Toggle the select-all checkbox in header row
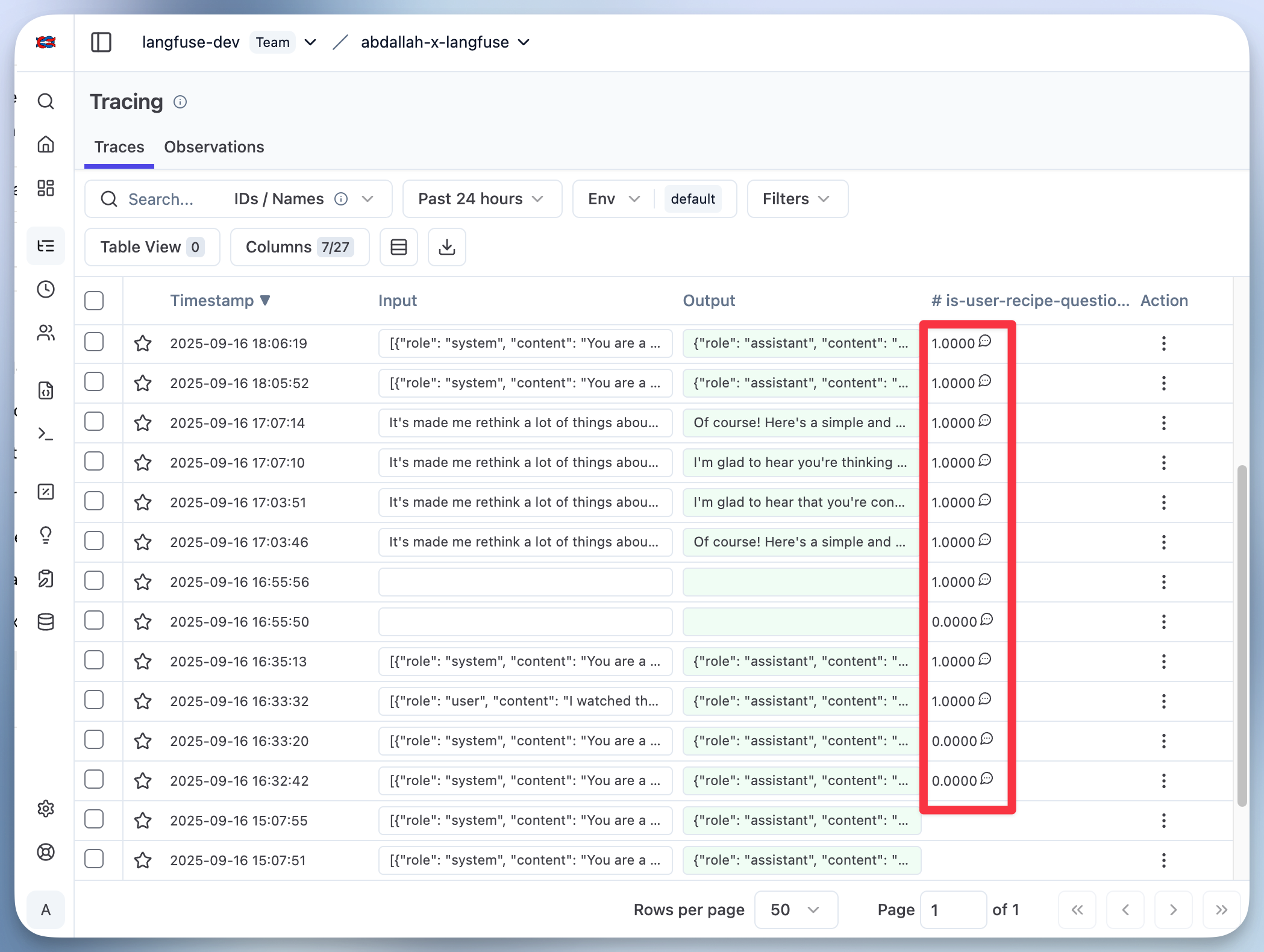Viewport: 1264px width, 952px height. (95, 301)
